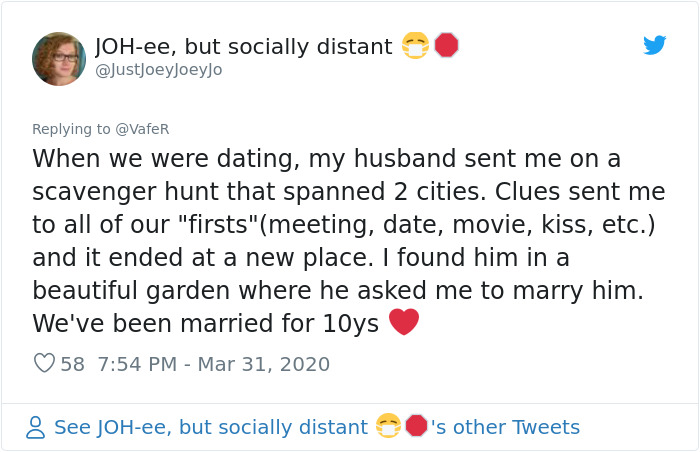Image resolution: width=700 pixels, height=452 pixels.
Task: Open the @JustJoeyJoeyJo handle
Action: tap(158, 70)
